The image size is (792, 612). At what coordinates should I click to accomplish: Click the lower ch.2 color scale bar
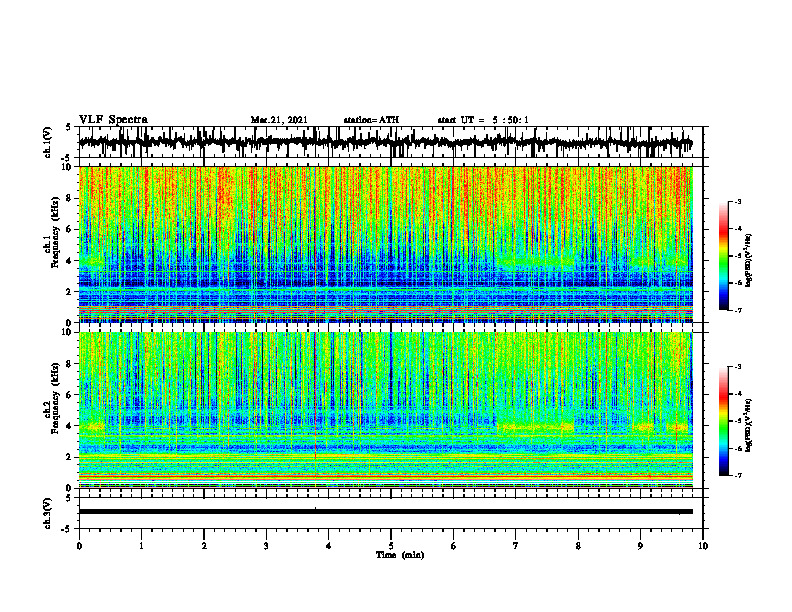(x=723, y=421)
